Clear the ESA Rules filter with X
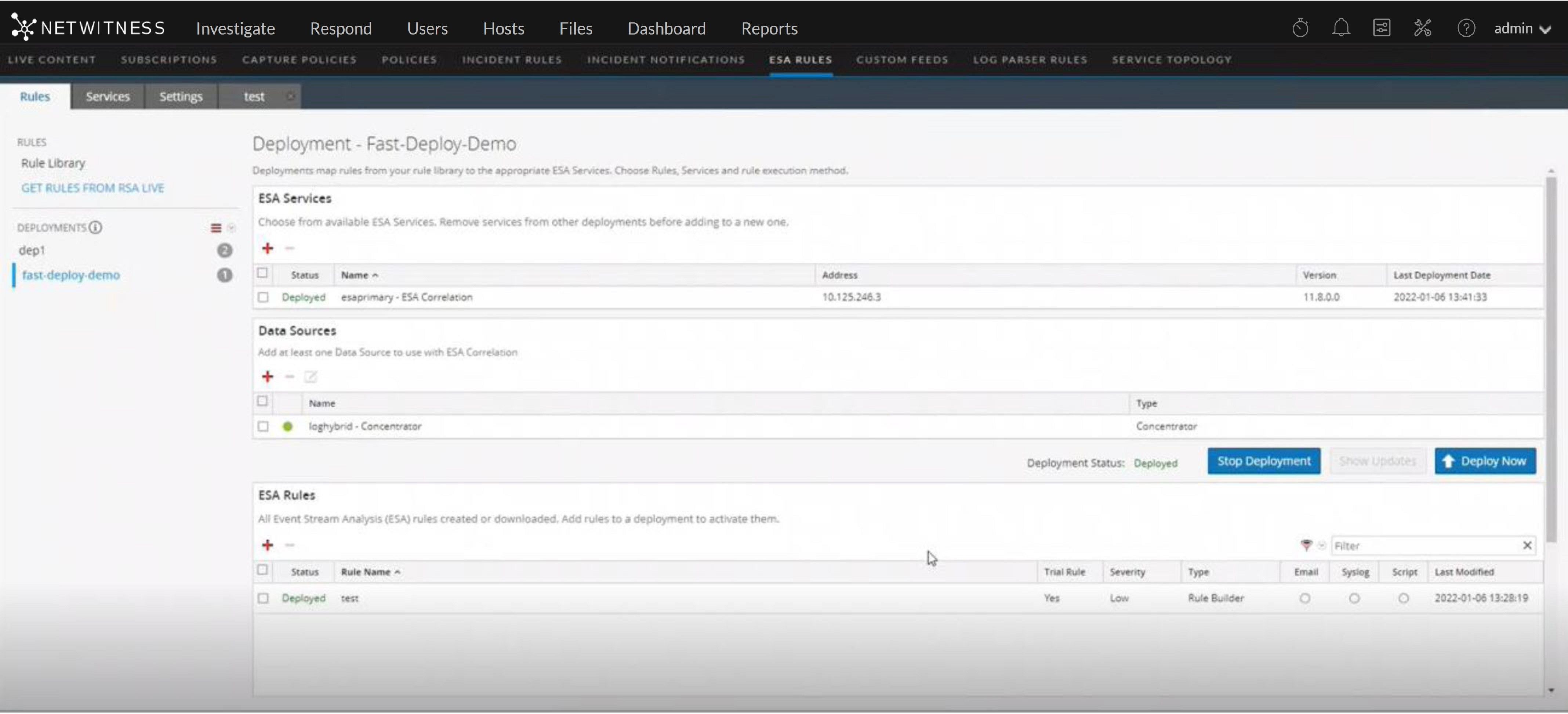 click(1527, 546)
